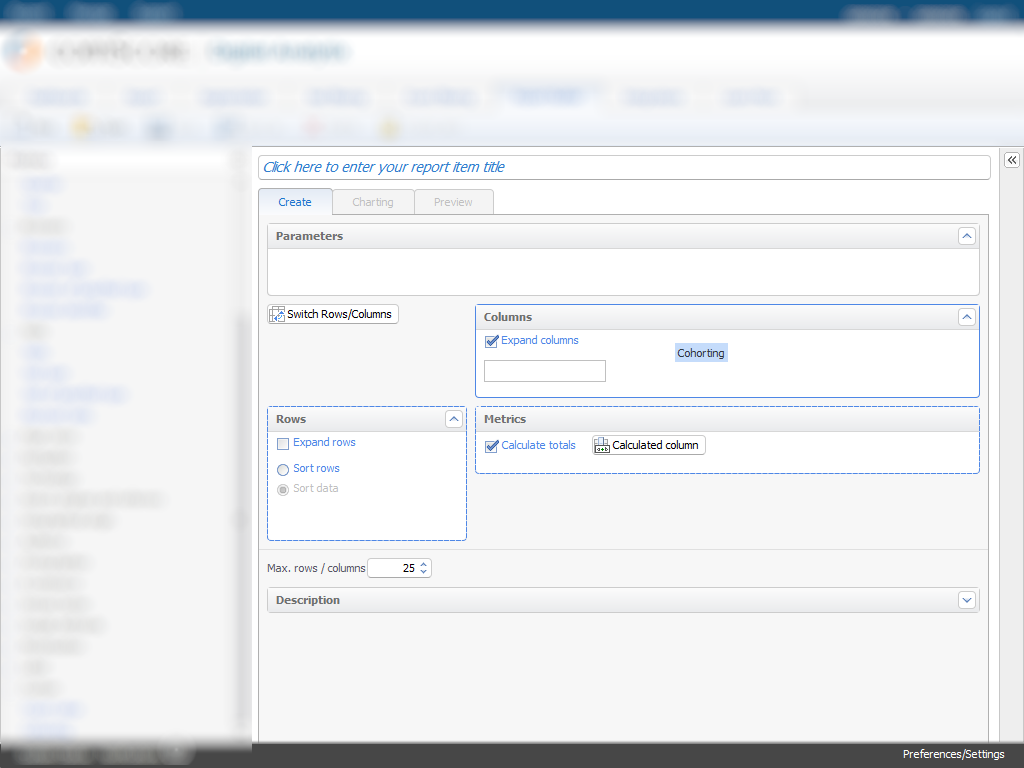The image size is (1024, 768).
Task: Open Preferences/Settings link
Action: (x=953, y=754)
